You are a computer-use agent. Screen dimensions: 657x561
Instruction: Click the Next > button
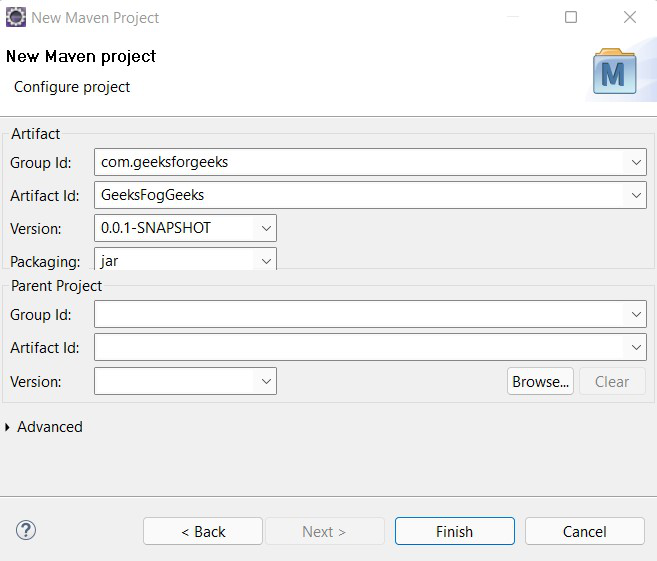click(325, 531)
